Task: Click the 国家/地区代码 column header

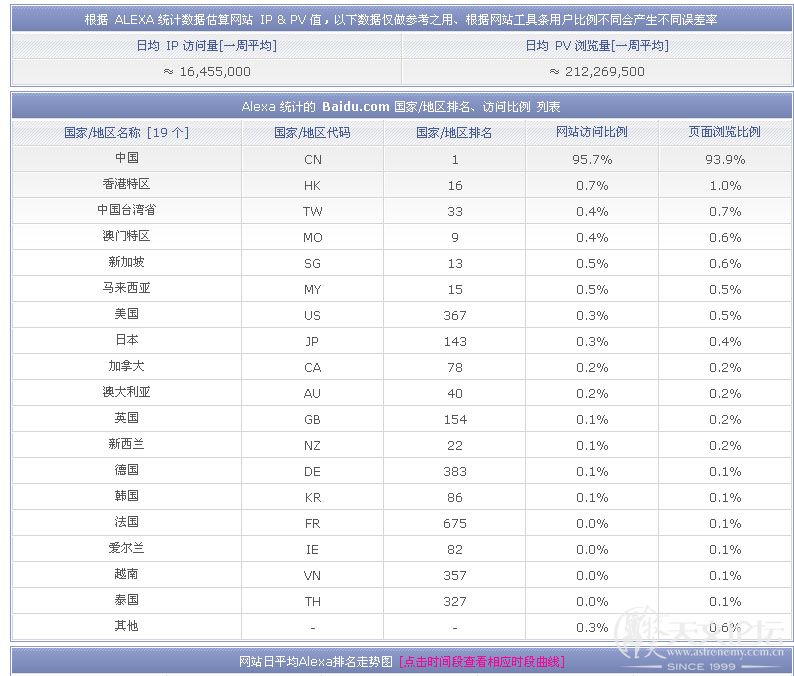Action: point(312,133)
